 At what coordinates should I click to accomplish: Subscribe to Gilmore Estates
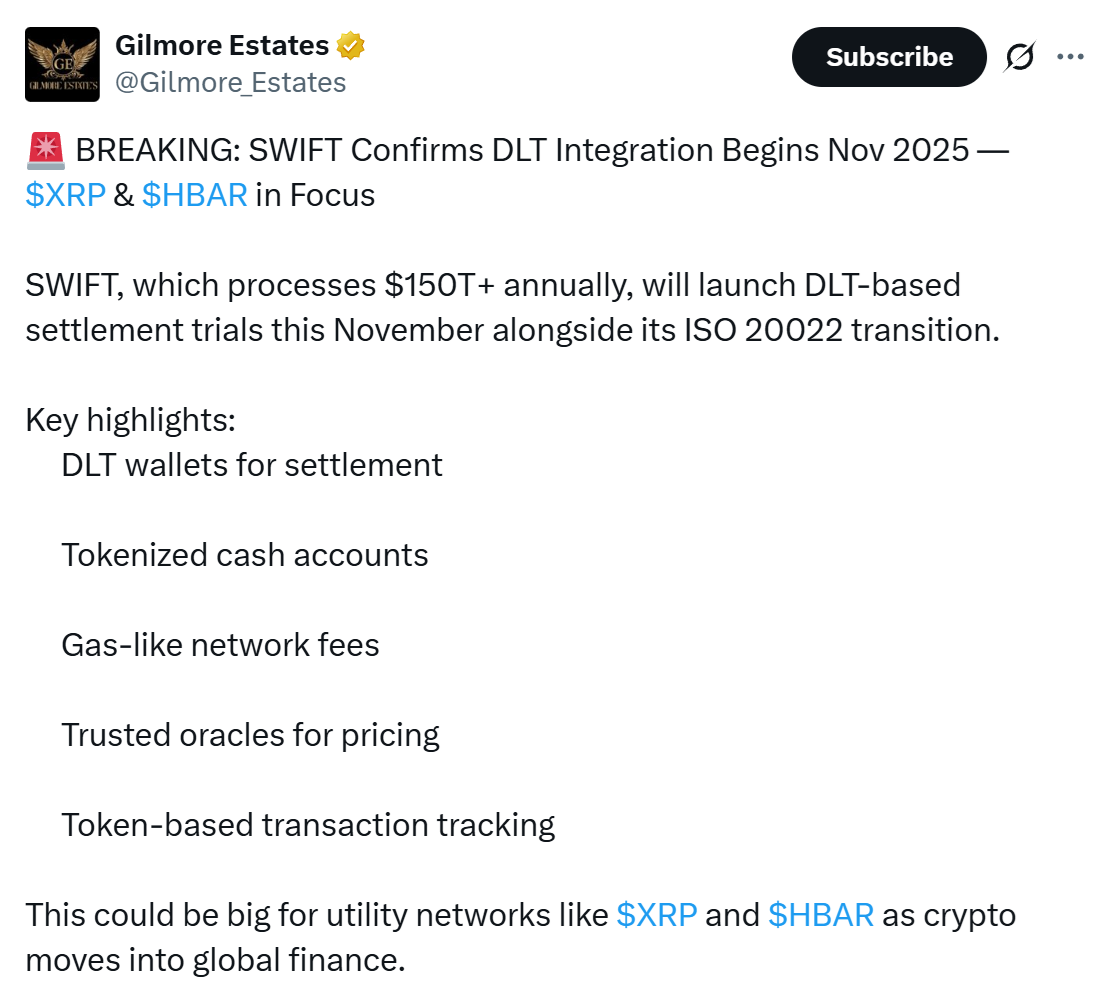[889, 57]
